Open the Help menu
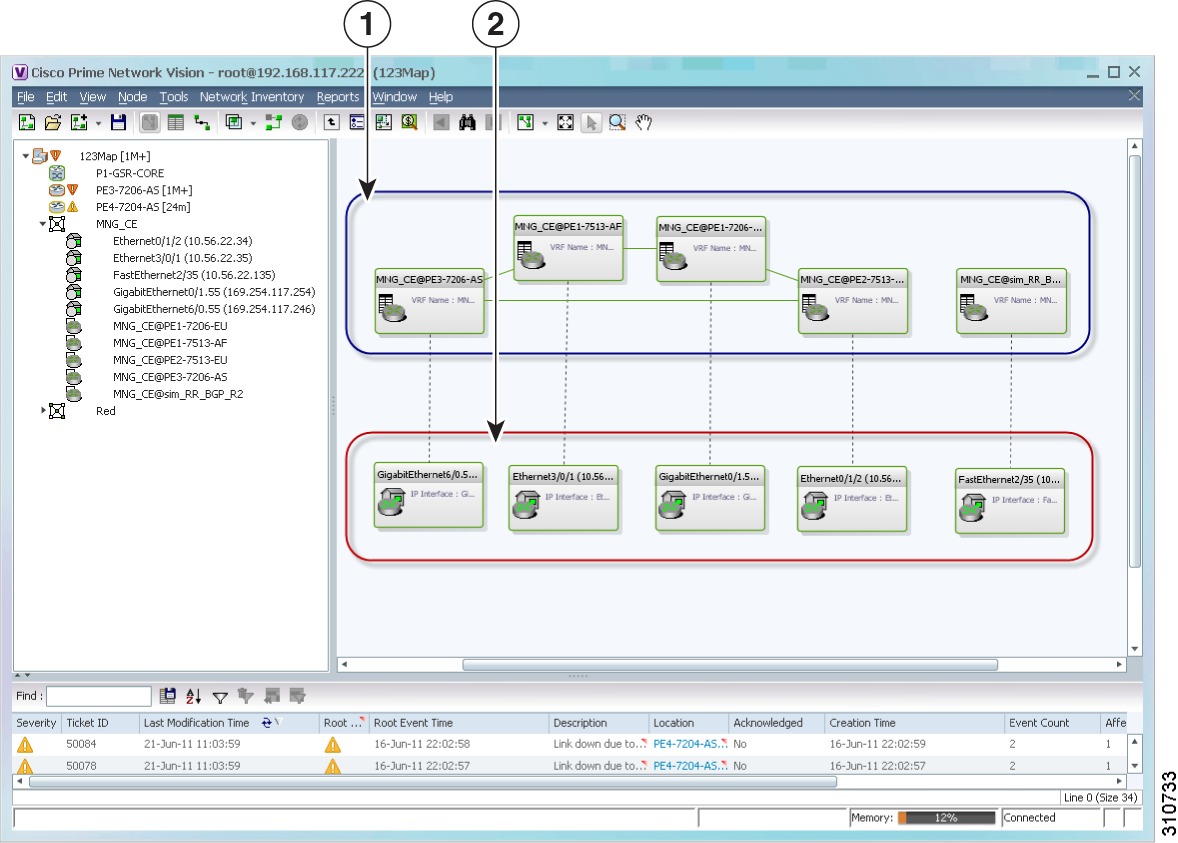The height and width of the screenshot is (843, 1178). point(440,97)
